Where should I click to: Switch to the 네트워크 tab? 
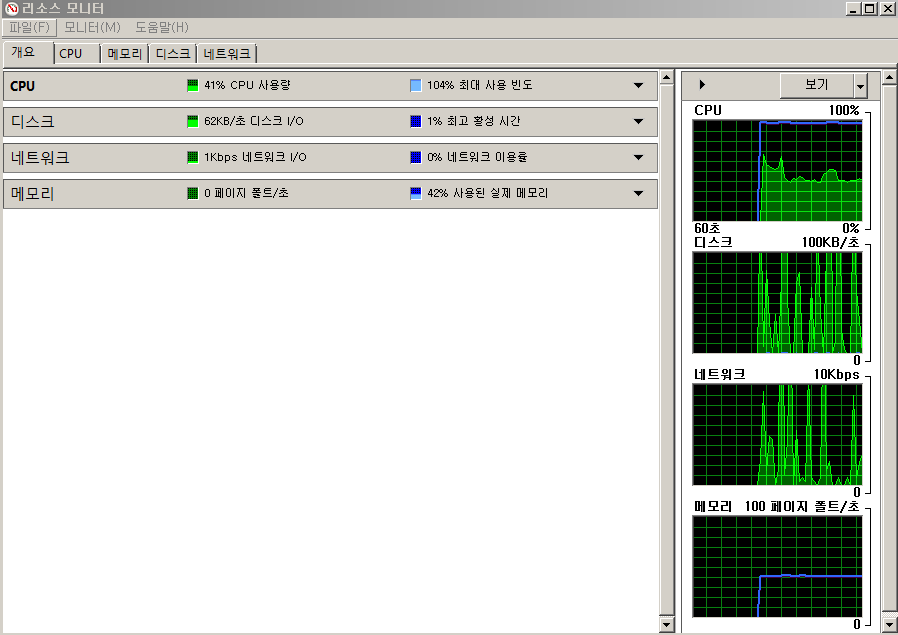click(x=227, y=54)
